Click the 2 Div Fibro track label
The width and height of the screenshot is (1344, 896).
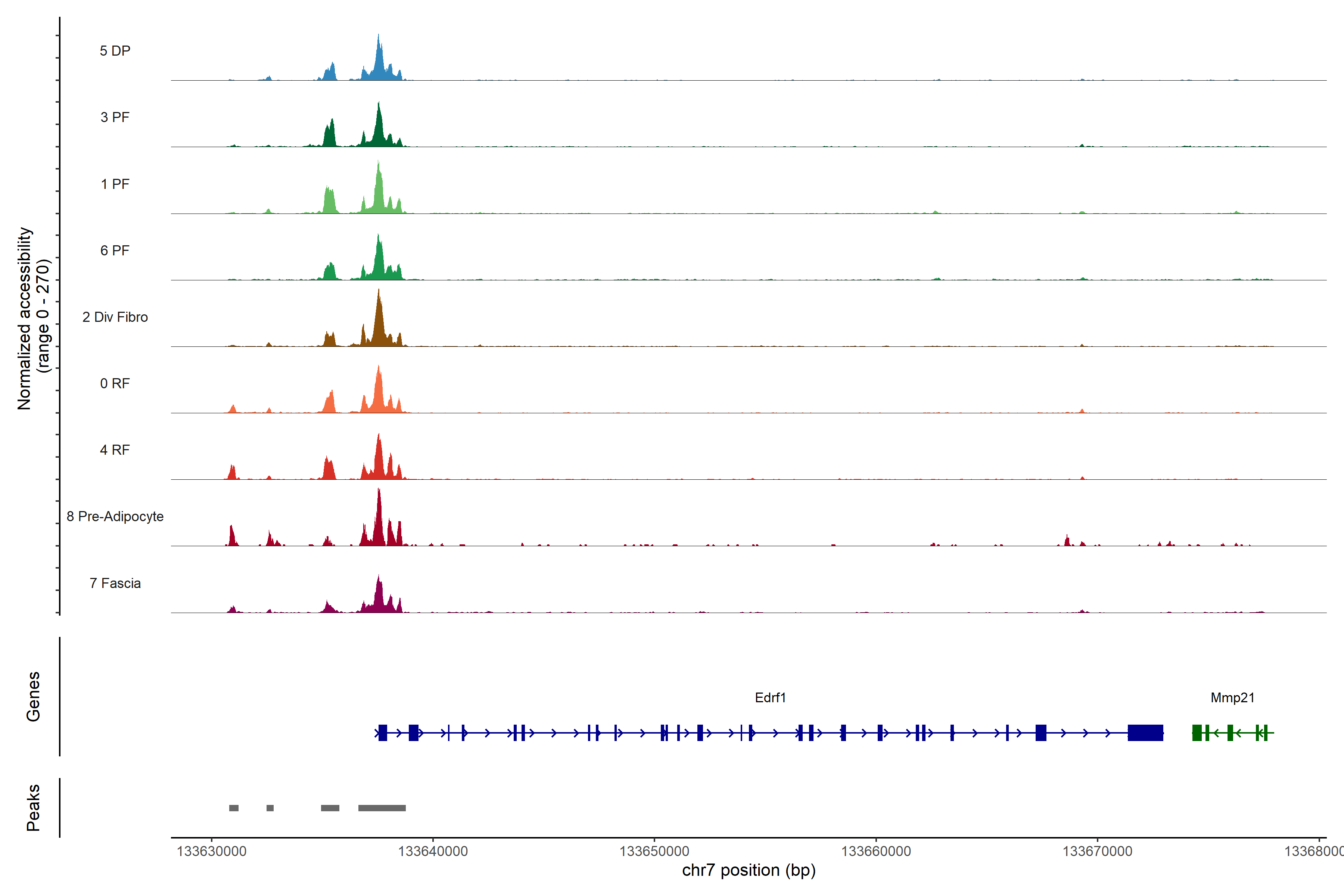point(115,317)
